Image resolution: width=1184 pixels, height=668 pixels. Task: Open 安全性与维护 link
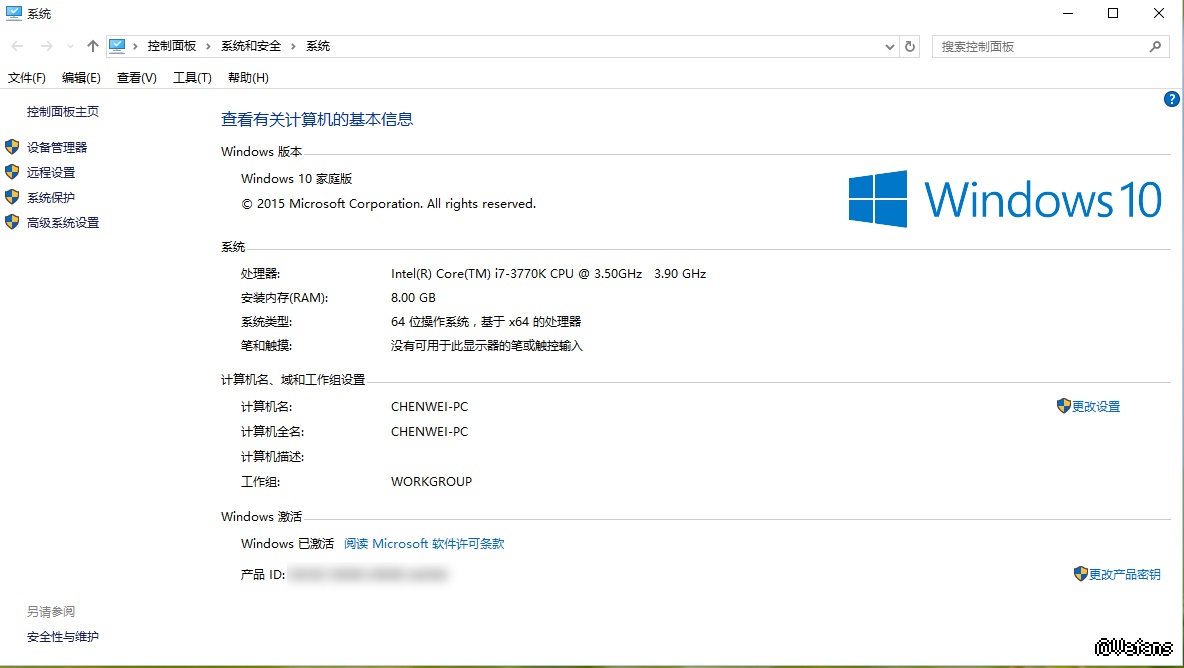click(63, 637)
